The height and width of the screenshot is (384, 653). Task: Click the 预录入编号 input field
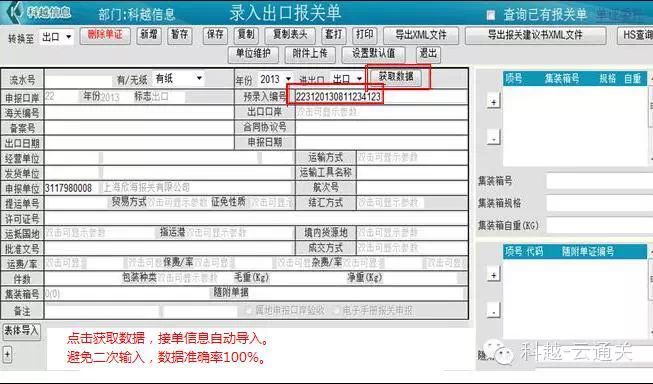[x=381, y=97]
